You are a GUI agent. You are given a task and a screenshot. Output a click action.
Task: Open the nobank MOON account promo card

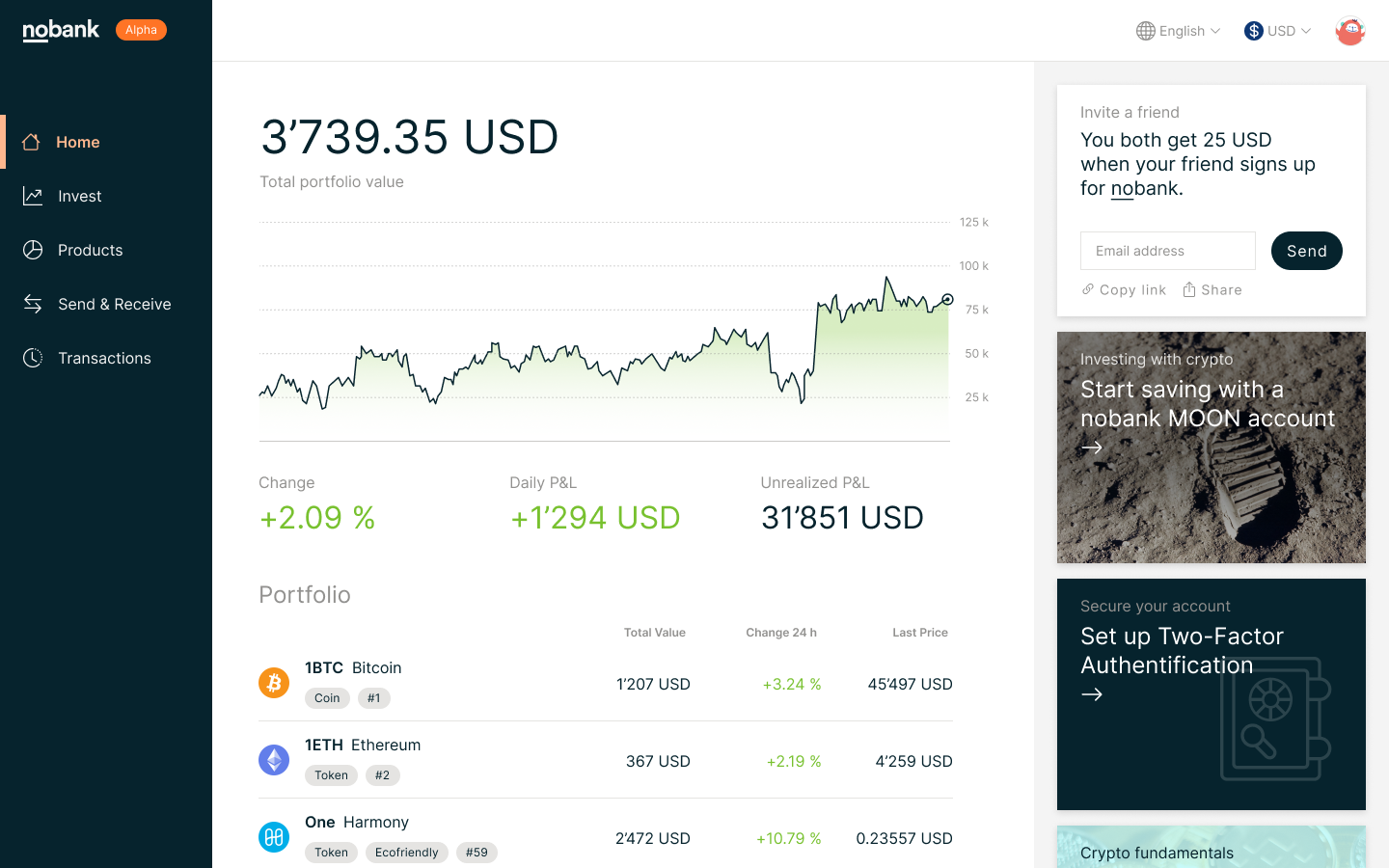1212,448
